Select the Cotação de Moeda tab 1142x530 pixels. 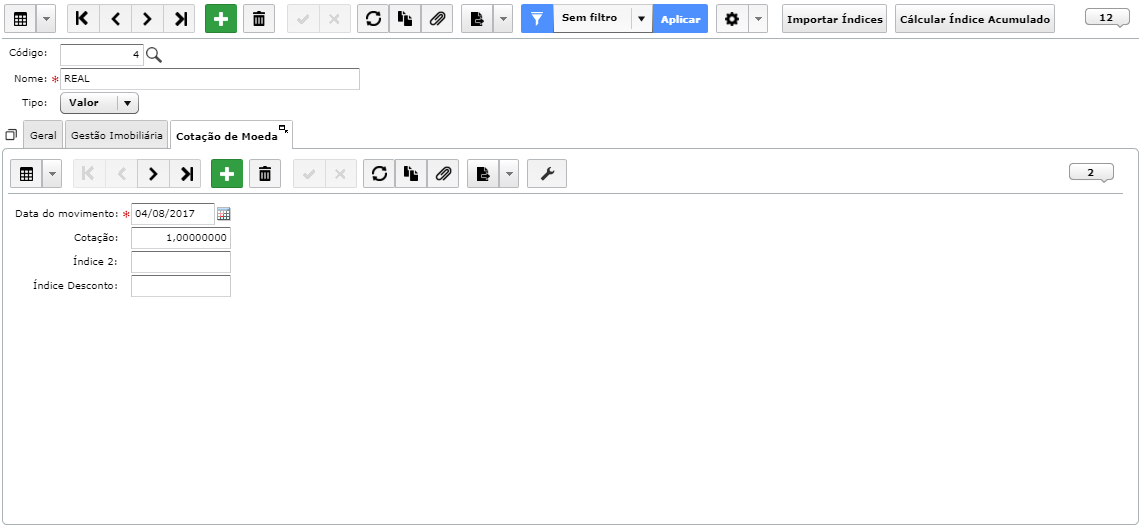coord(227,136)
